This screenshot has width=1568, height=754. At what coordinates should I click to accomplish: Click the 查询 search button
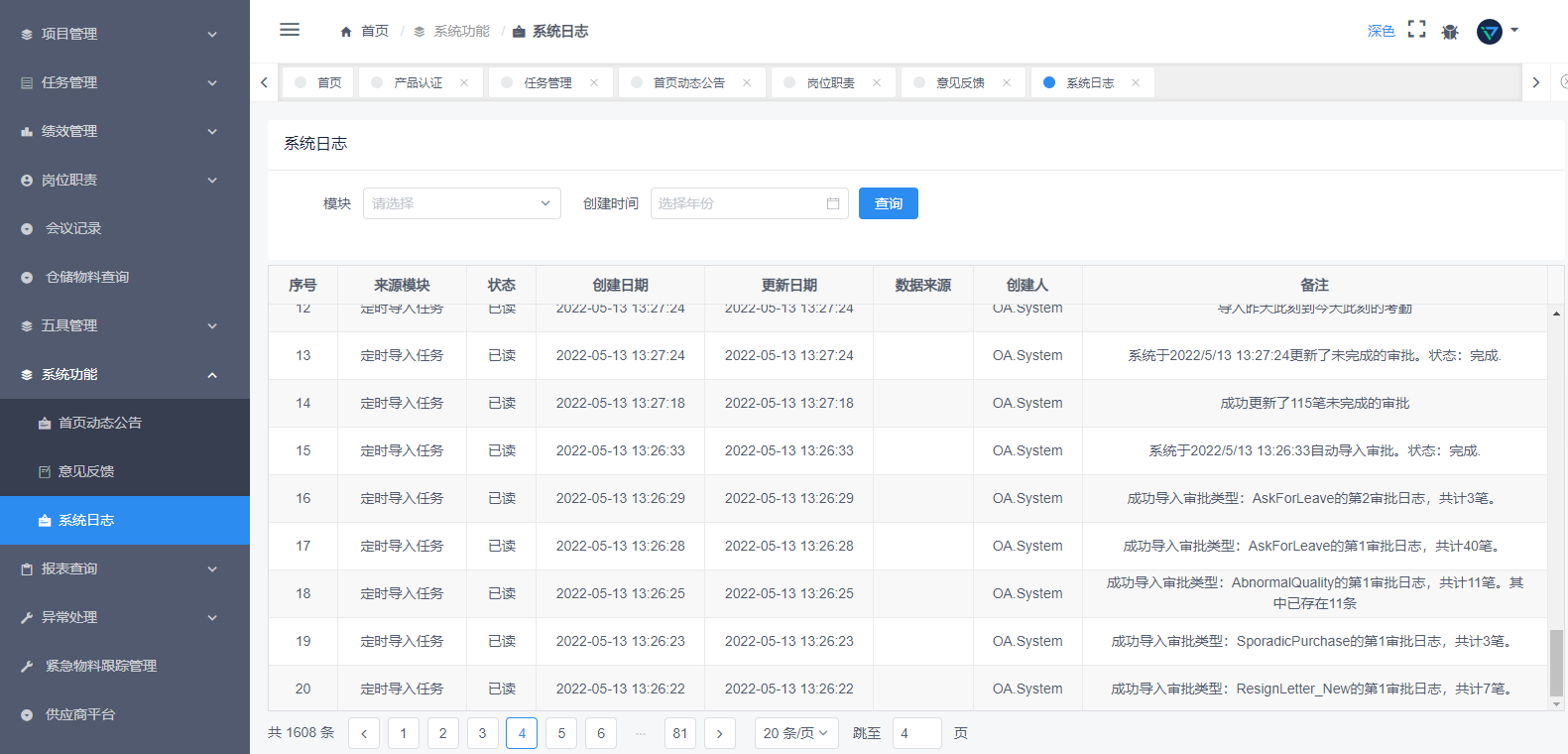(x=889, y=203)
